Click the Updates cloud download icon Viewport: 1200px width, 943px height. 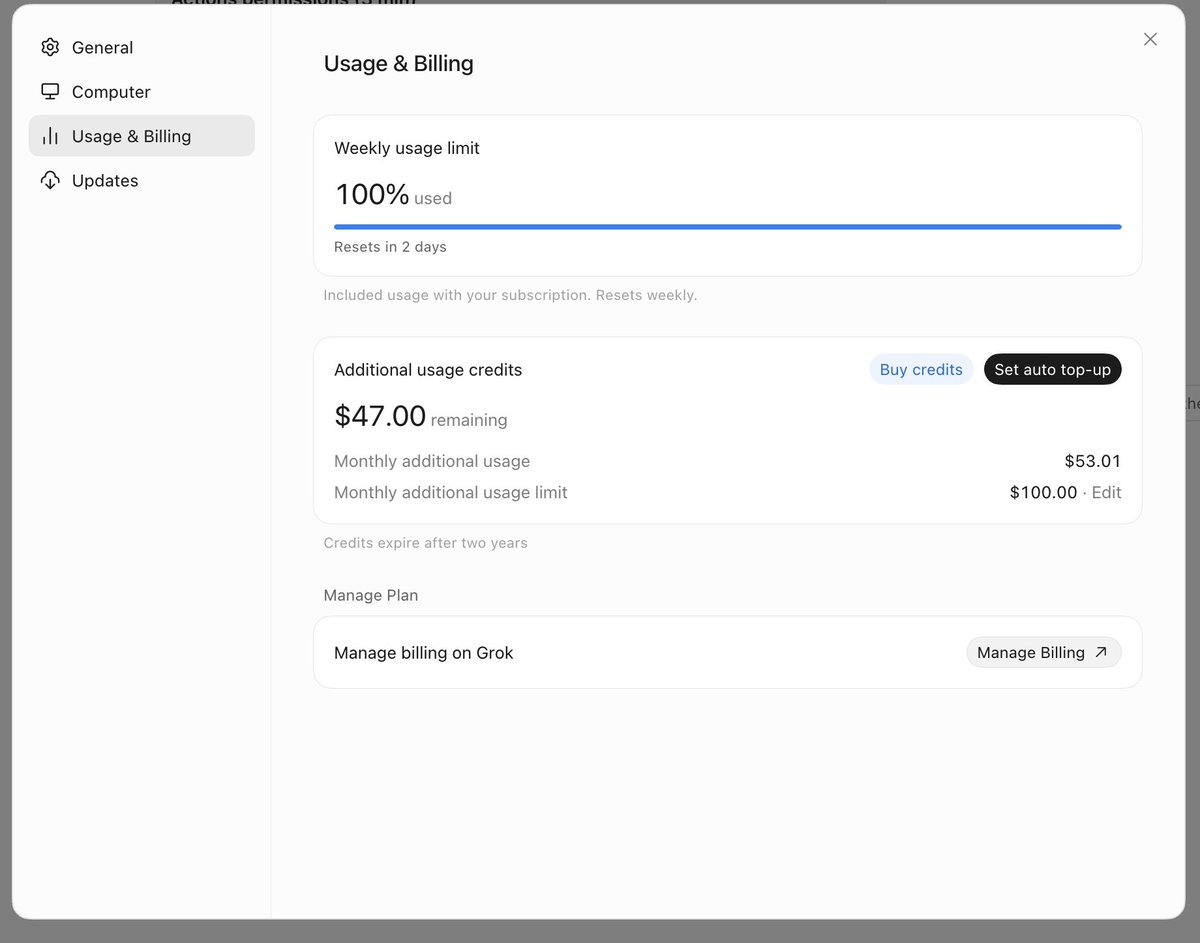tap(50, 180)
